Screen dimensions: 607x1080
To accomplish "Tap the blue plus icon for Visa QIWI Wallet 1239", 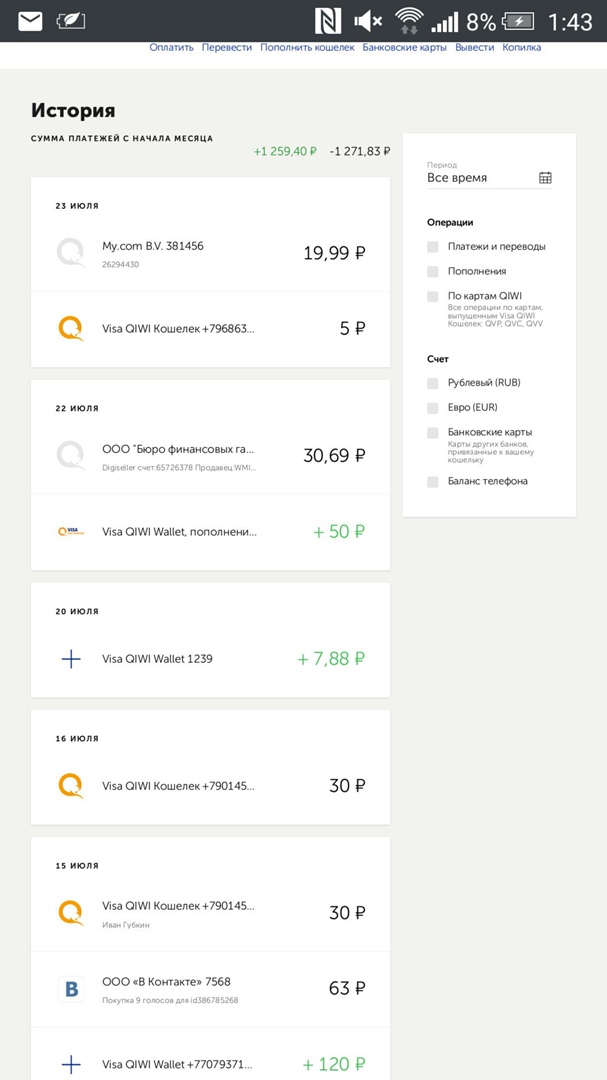I will coord(71,659).
